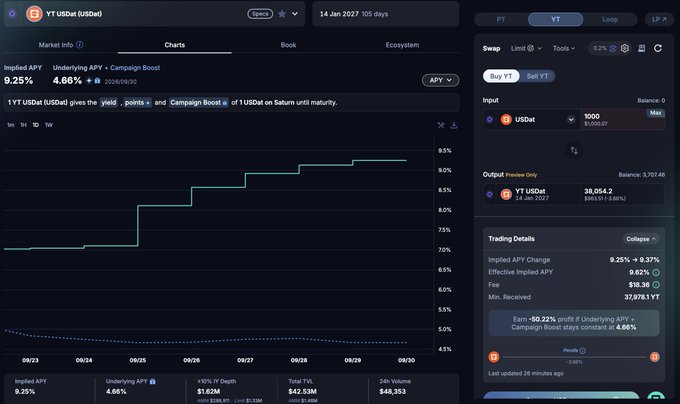Image resolution: width=680 pixels, height=404 pixels.
Task: Click the maturity date 14 Jan 2027
Action: 339,14
